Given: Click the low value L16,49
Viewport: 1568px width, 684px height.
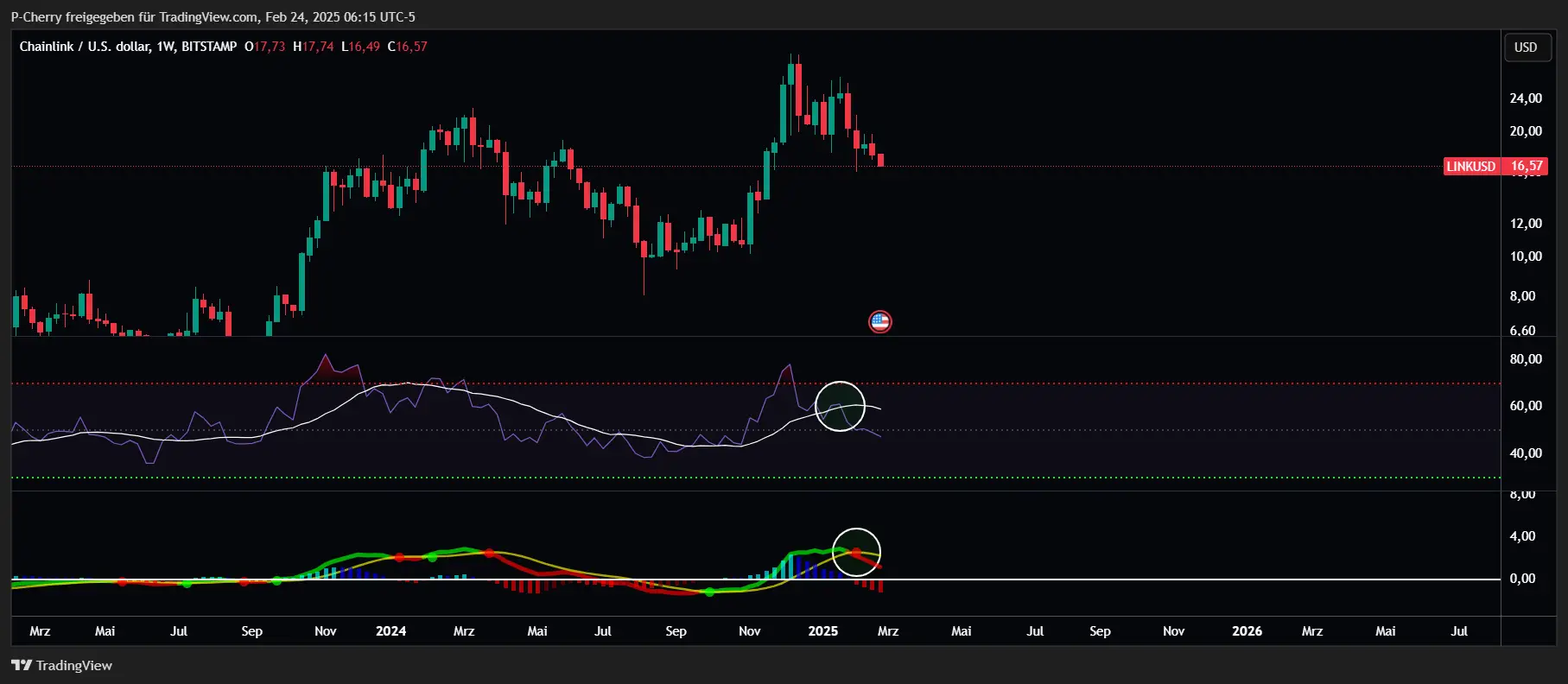Looking at the screenshot, I should point(360,47).
